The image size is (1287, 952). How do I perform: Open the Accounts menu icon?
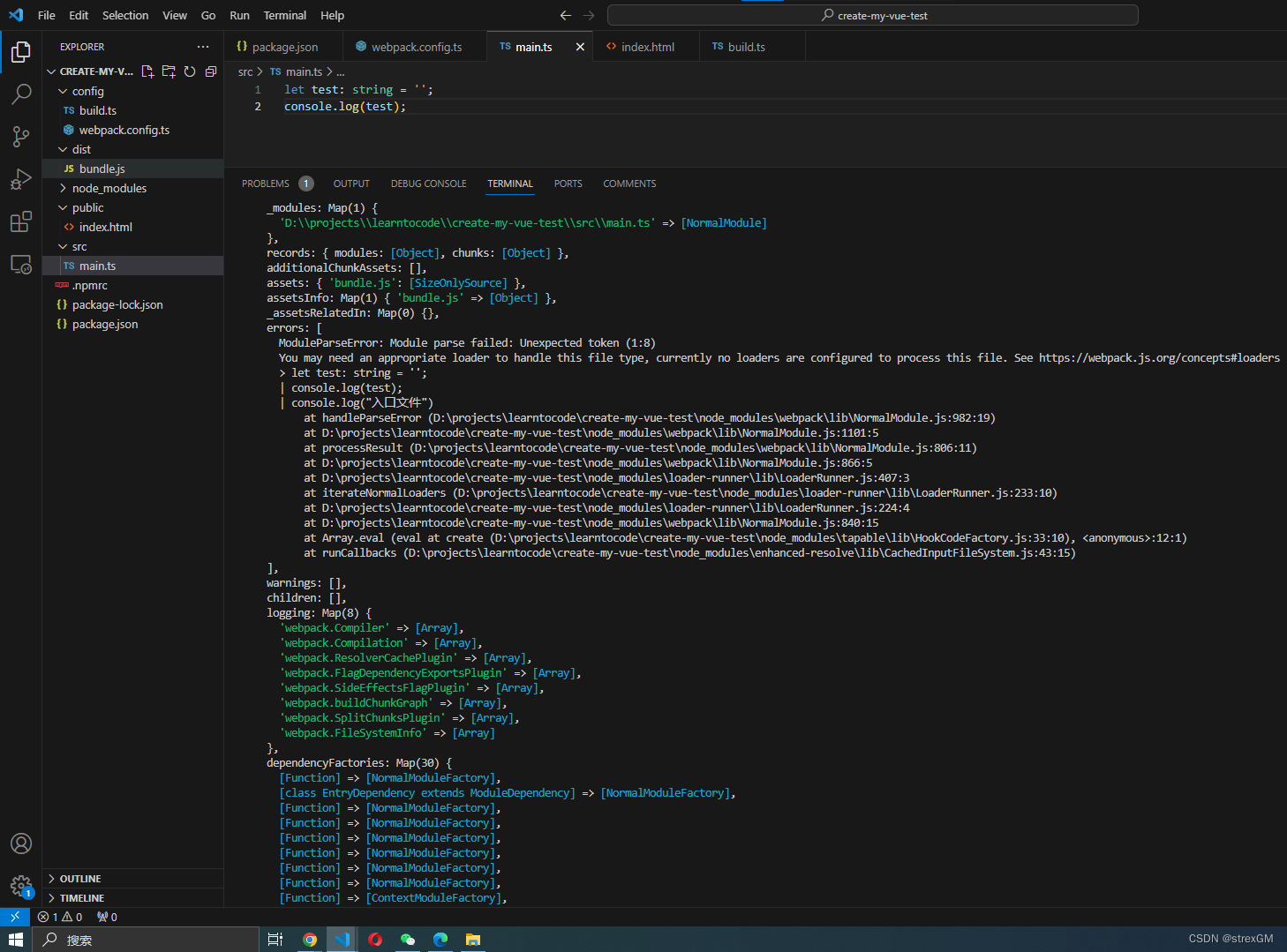21,843
